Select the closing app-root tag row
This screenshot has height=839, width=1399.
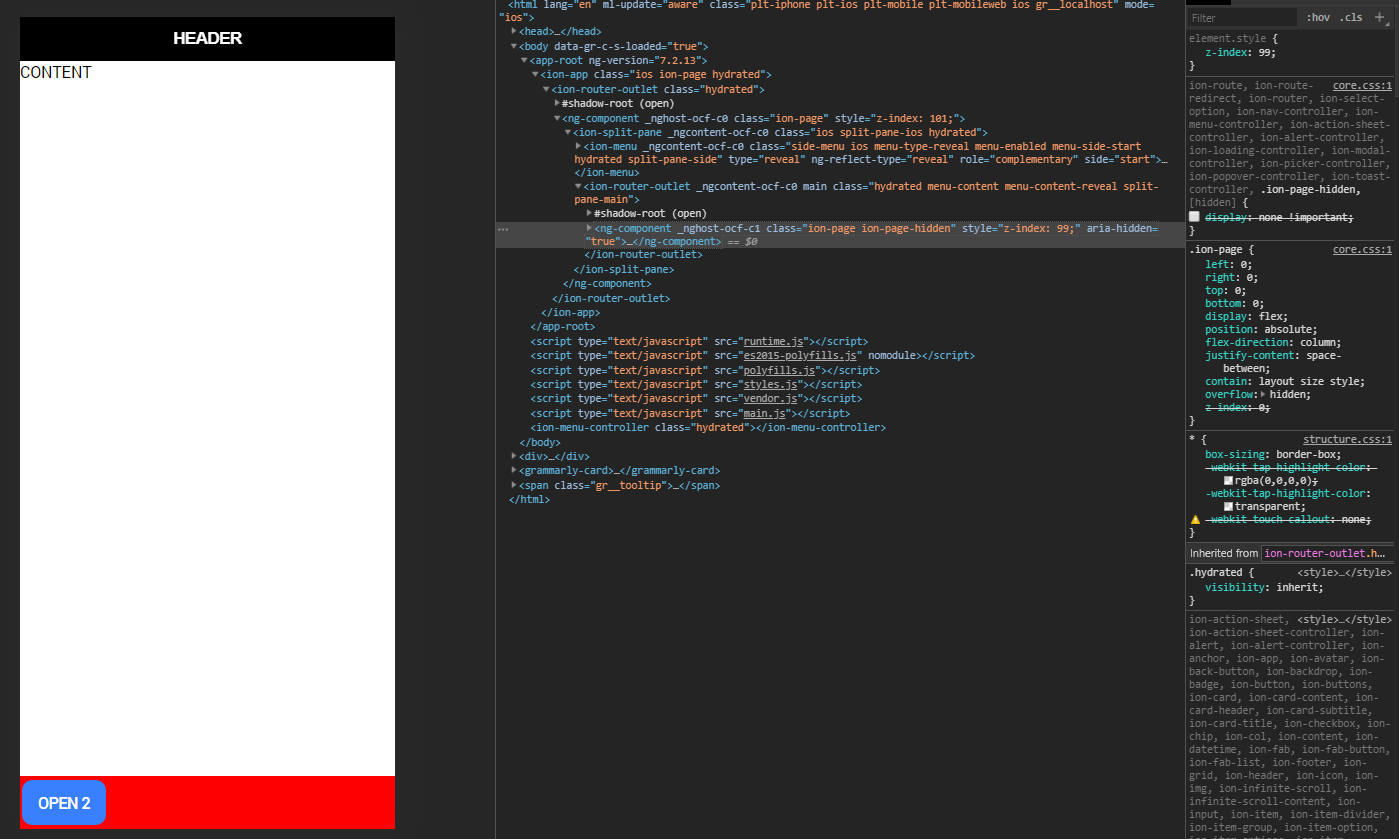click(562, 326)
